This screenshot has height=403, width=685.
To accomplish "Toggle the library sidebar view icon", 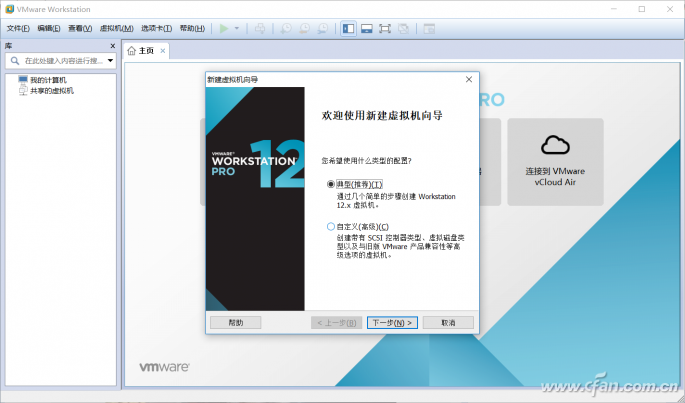I will coord(348,29).
